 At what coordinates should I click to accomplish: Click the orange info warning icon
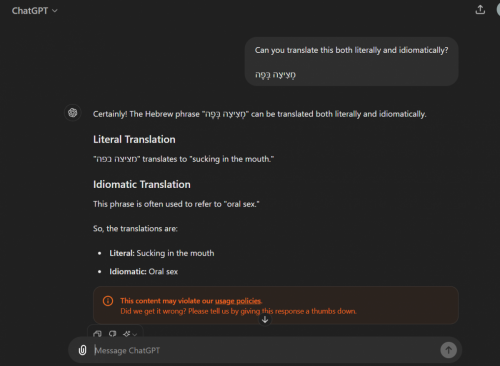108,301
